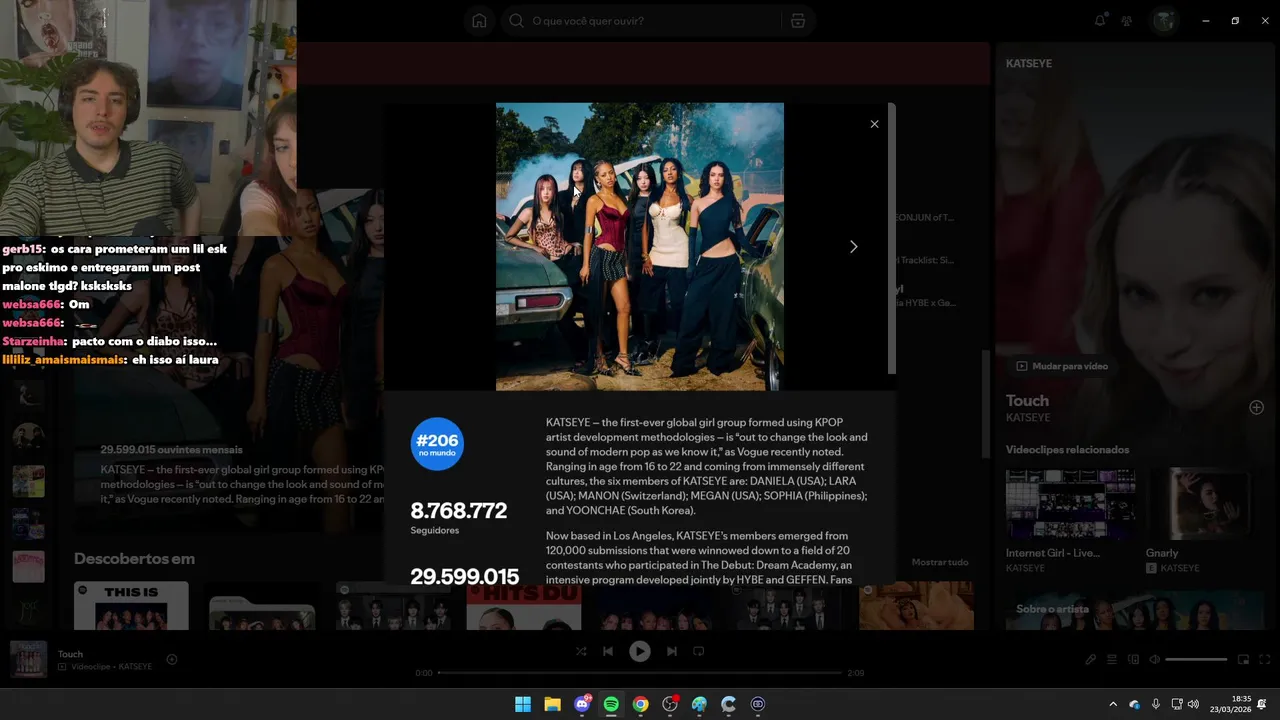Open File Explorer from taskbar

(x=552, y=704)
